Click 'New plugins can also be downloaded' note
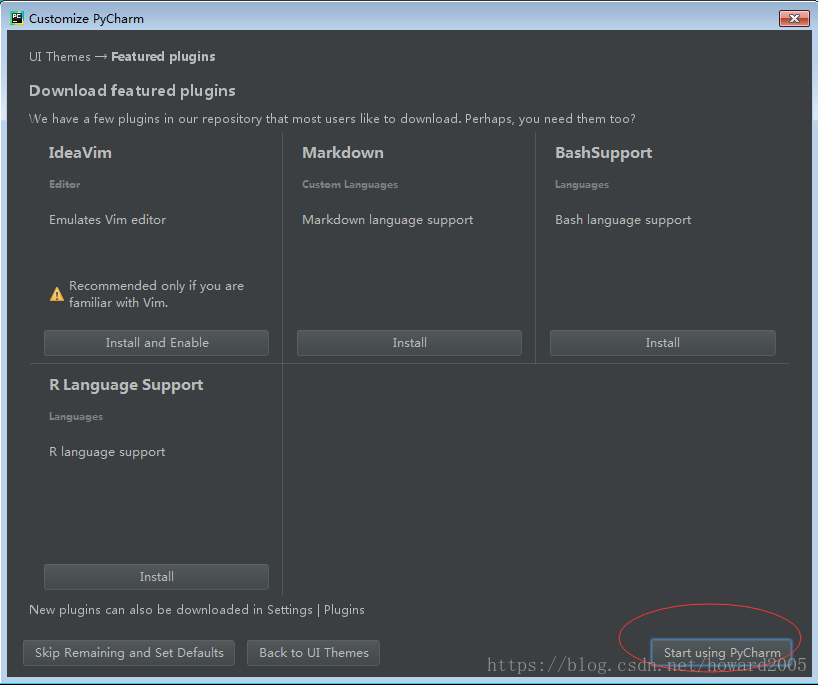The height and width of the screenshot is (685, 818). coord(197,610)
